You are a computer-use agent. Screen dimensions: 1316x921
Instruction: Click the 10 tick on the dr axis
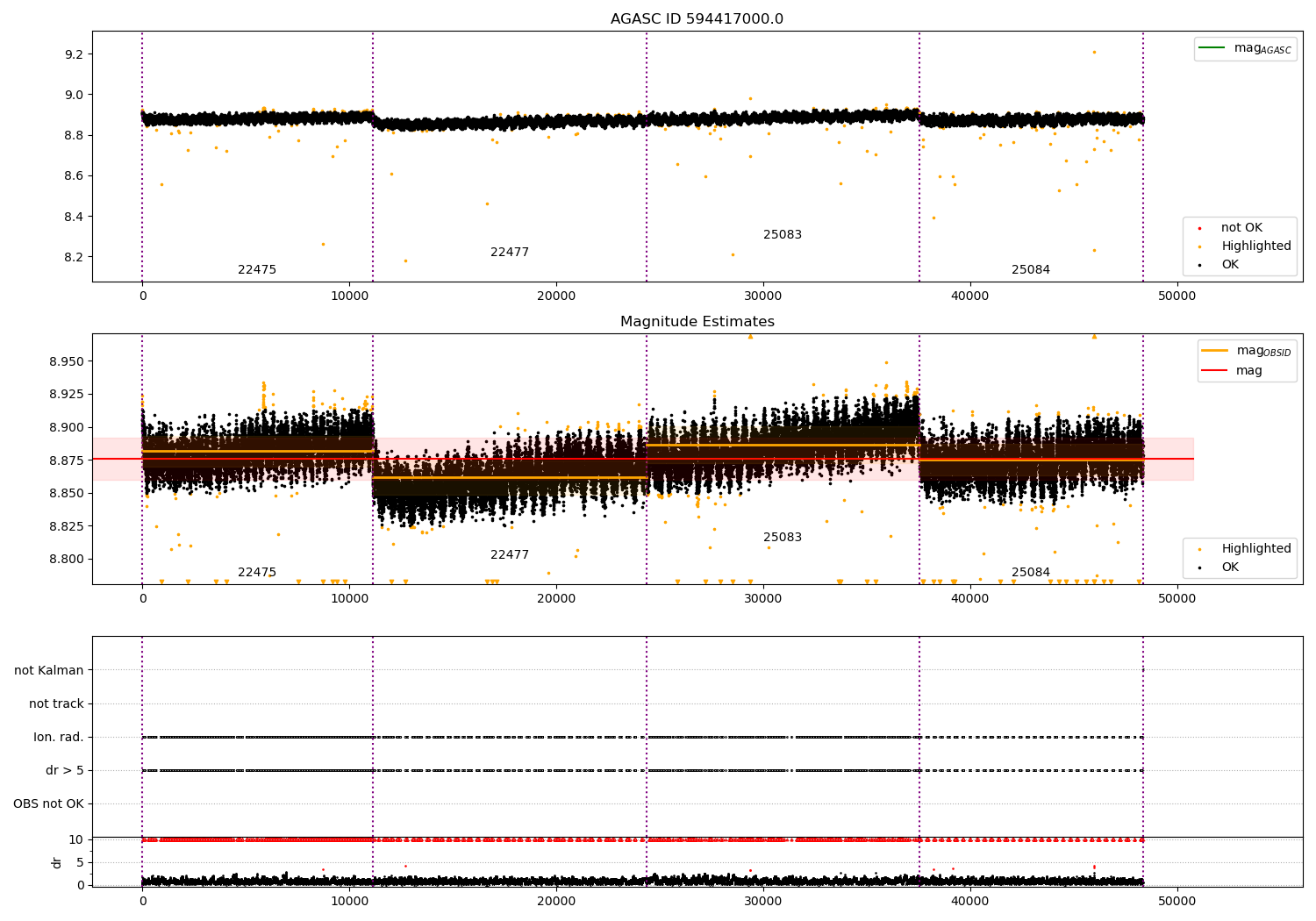pyautogui.click(x=76, y=840)
